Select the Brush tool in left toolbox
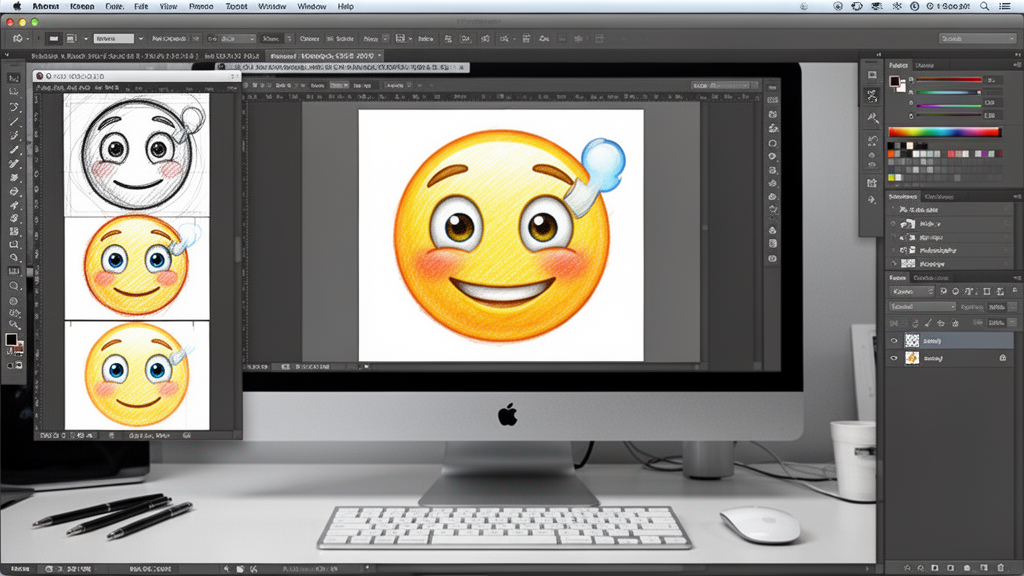This screenshot has width=1024, height=576. pos(14,150)
